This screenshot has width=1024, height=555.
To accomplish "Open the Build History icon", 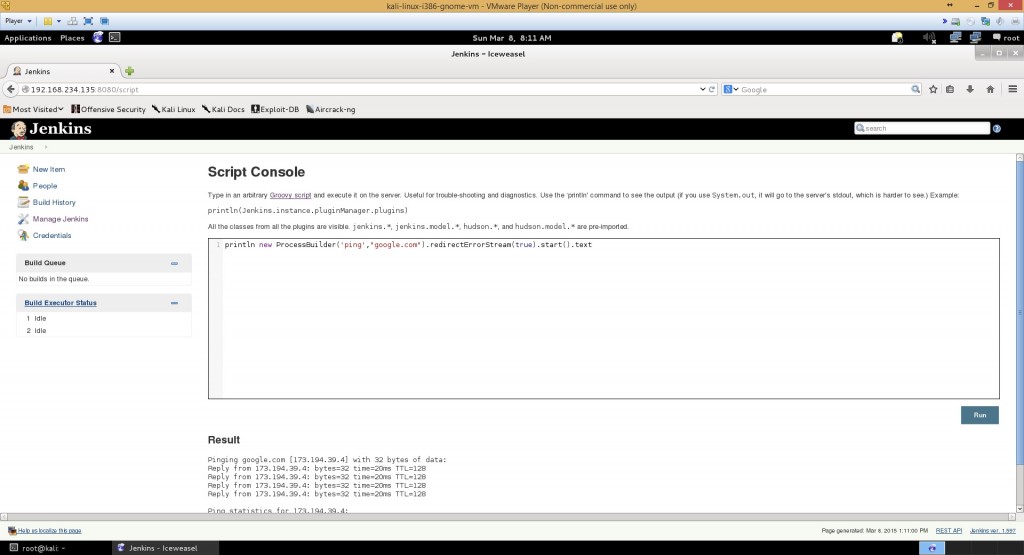I will click(x=24, y=202).
